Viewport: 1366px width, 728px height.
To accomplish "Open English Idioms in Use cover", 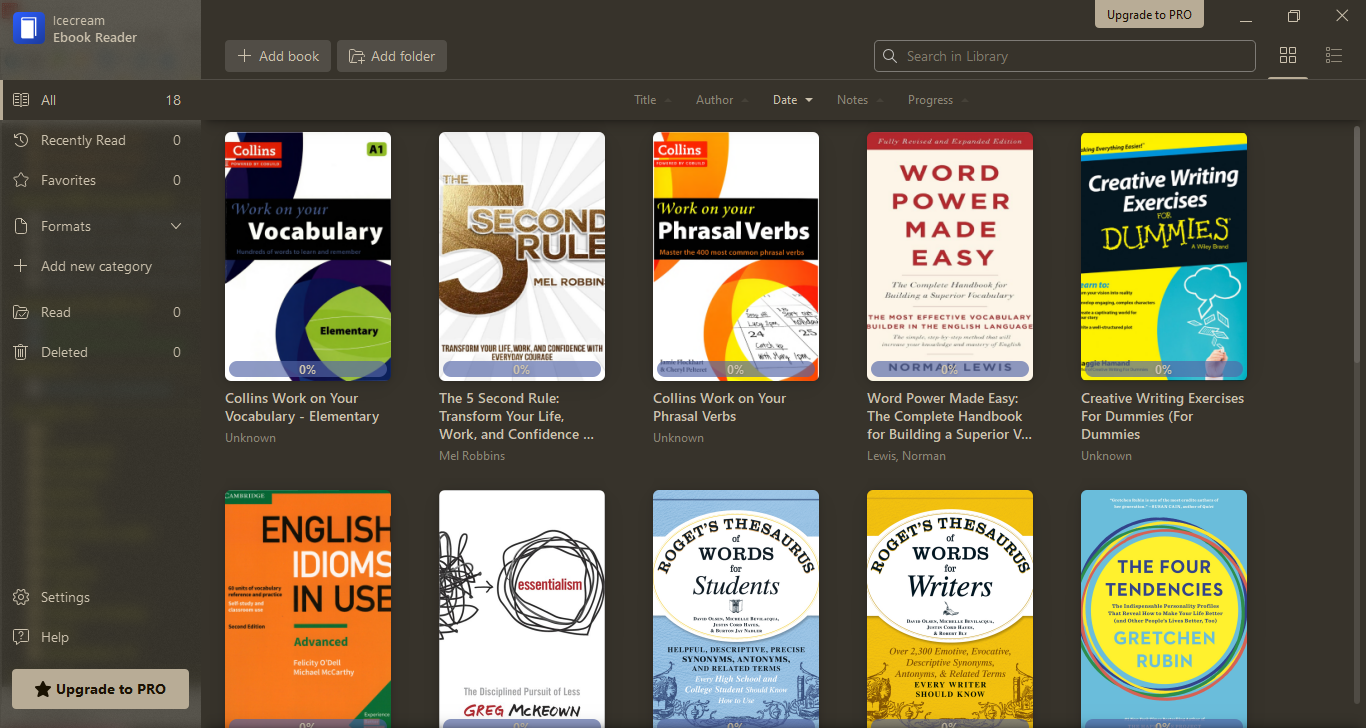I will (308, 609).
